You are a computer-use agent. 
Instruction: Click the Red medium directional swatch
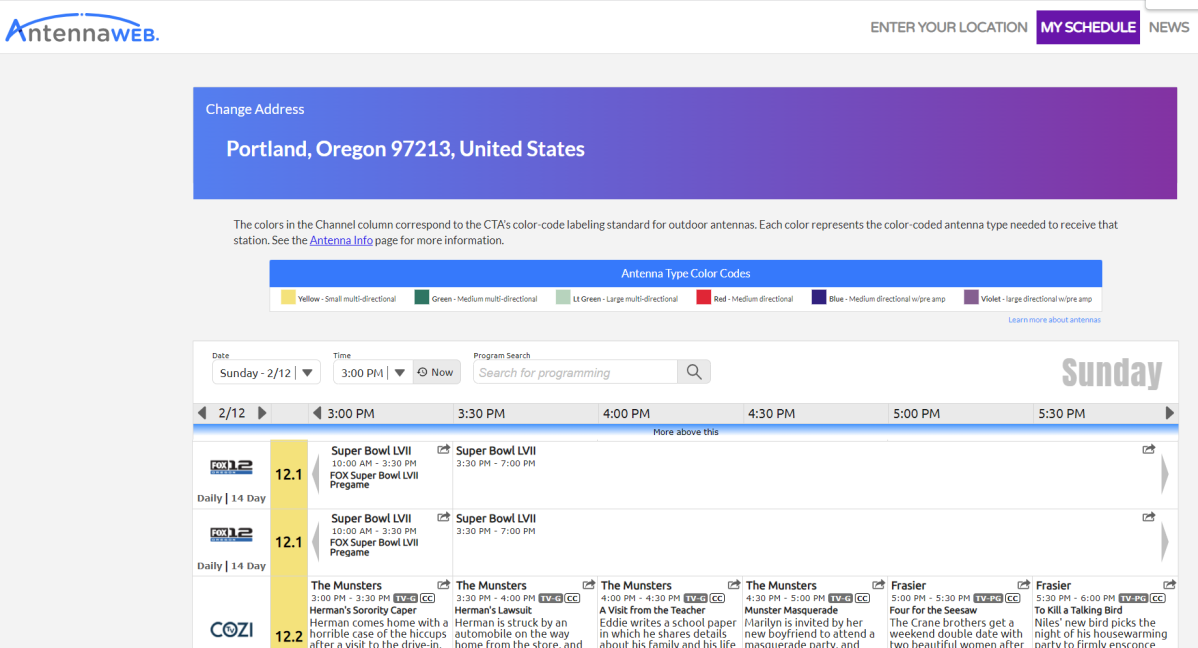point(703,297)
